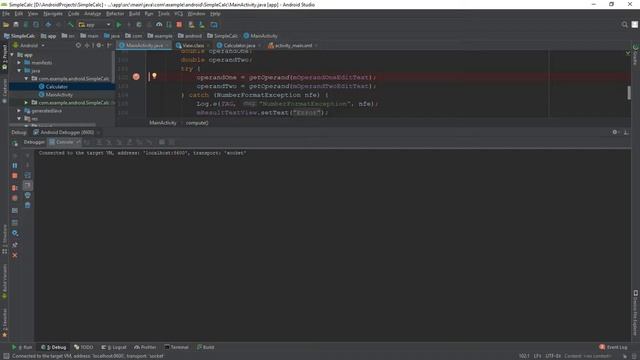The height and width of the screenshot is (360, 640).
Task: Open project folder icon in main toolbar
Action: point(6,25)
